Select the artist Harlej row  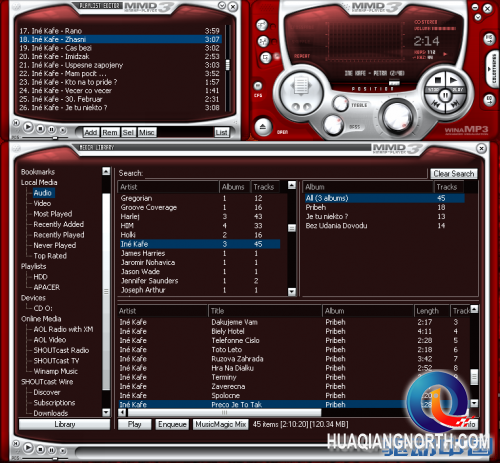199,216
